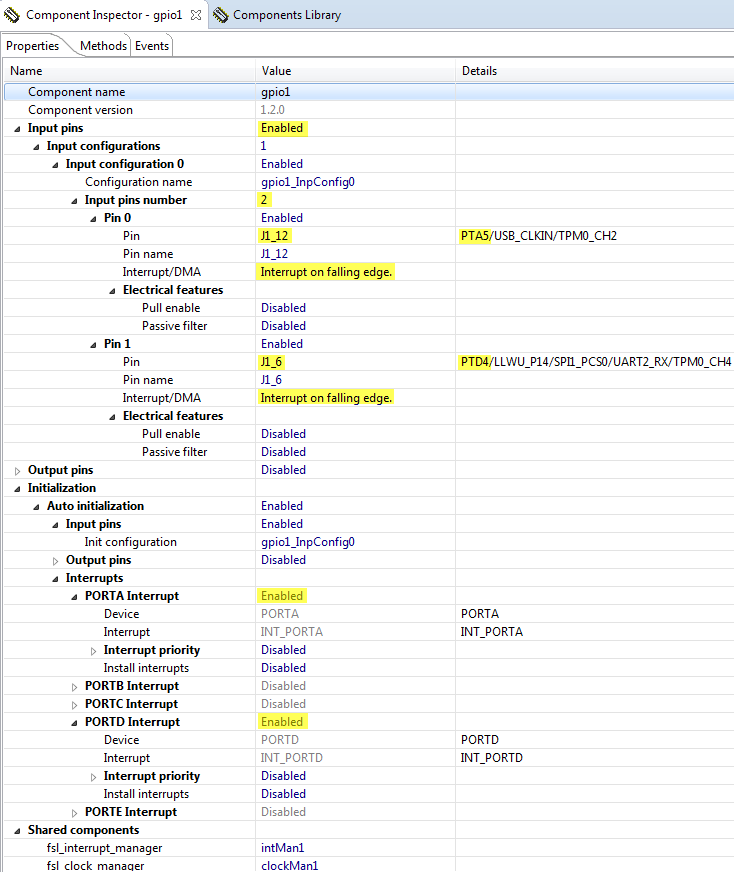Expand Interrupt priority under PORTD Interrupt

(x=93, y=777)
